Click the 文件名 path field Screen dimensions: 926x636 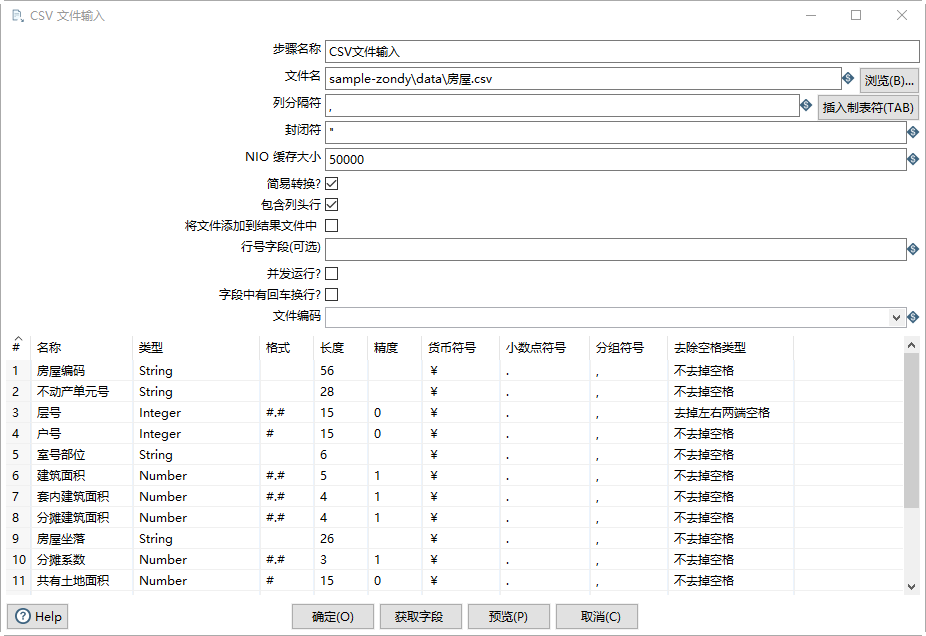[x=583, y=79]
